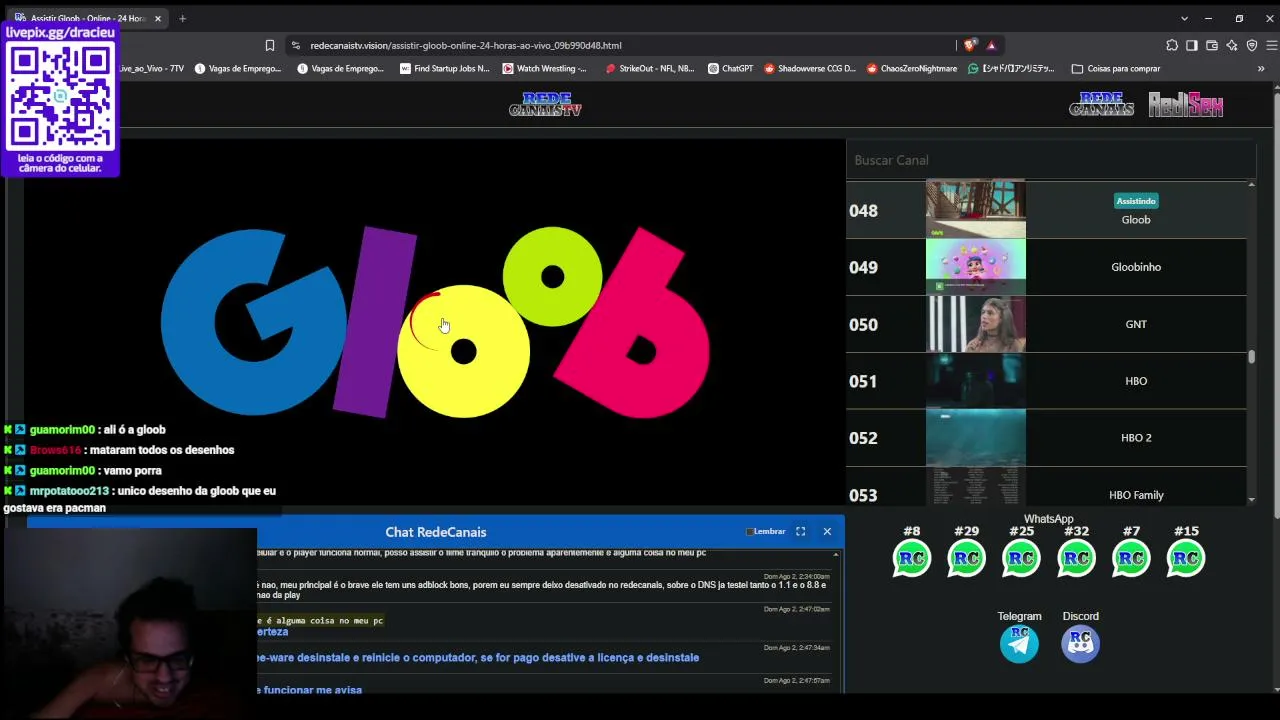
Task: Type in the Buscar Canal search field
Action: [x=1050, y=160]
